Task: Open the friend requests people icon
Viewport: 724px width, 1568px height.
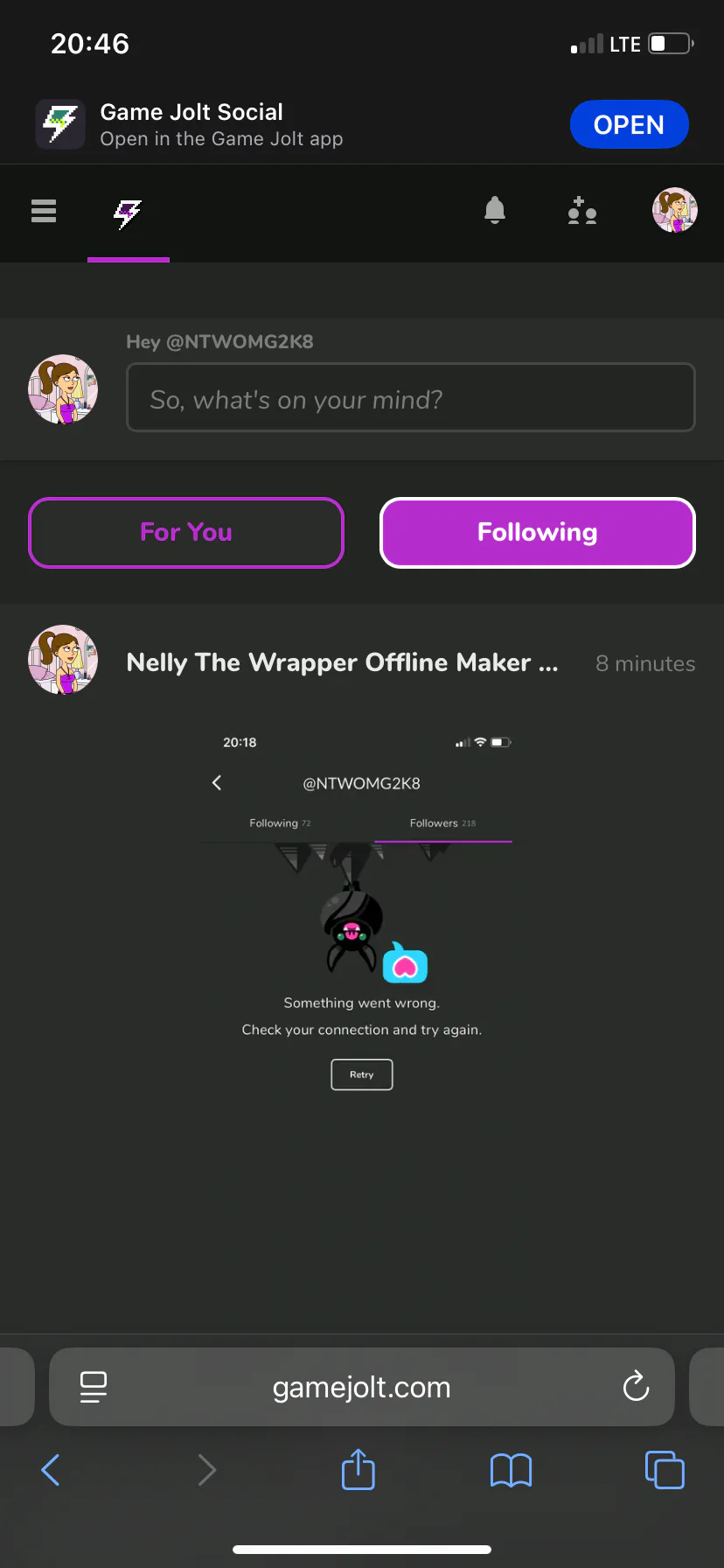Action: pyautogui.click(x=582, y=211)
